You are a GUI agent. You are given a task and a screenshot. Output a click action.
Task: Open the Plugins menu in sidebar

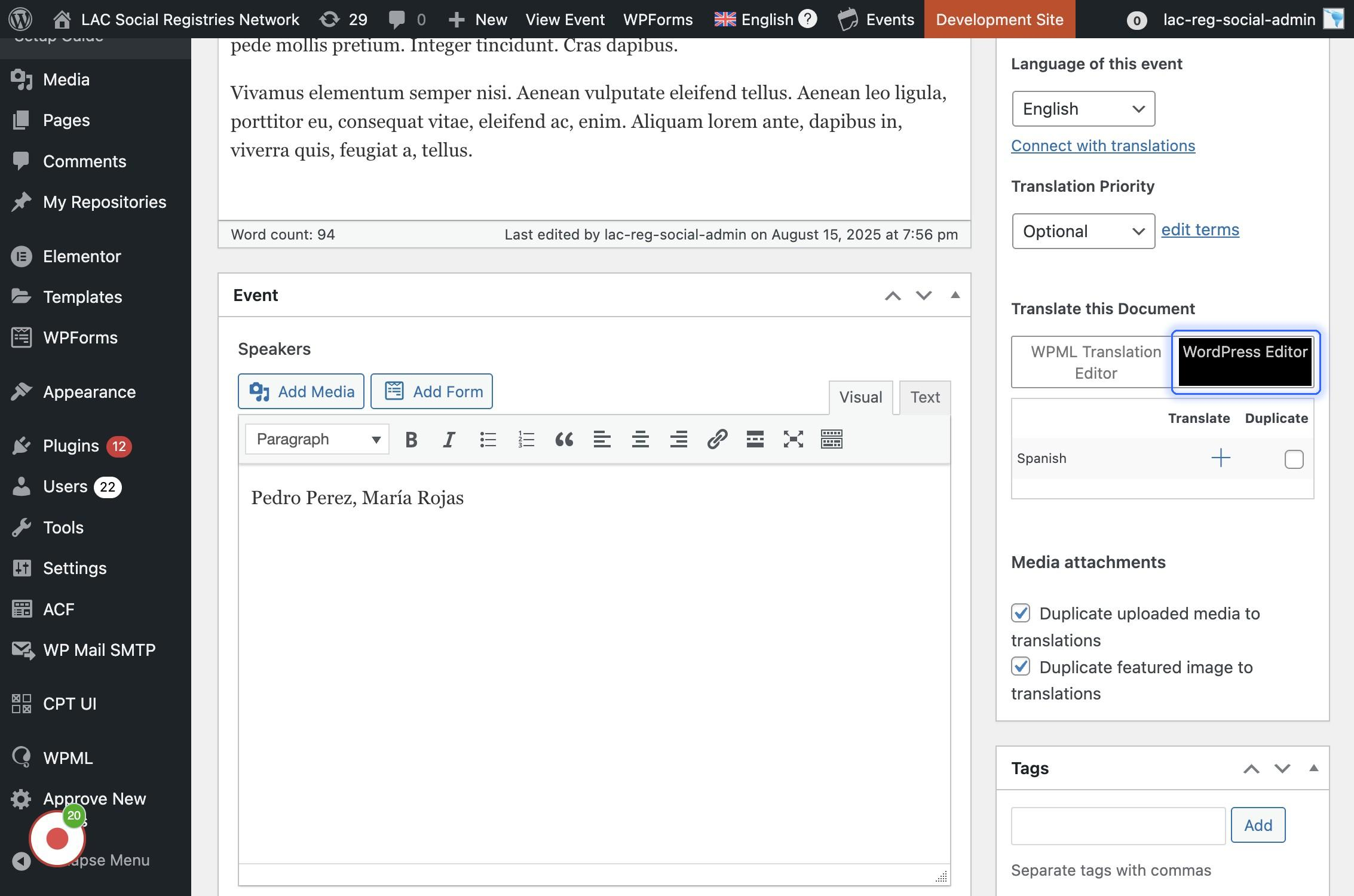coord(71,446)
